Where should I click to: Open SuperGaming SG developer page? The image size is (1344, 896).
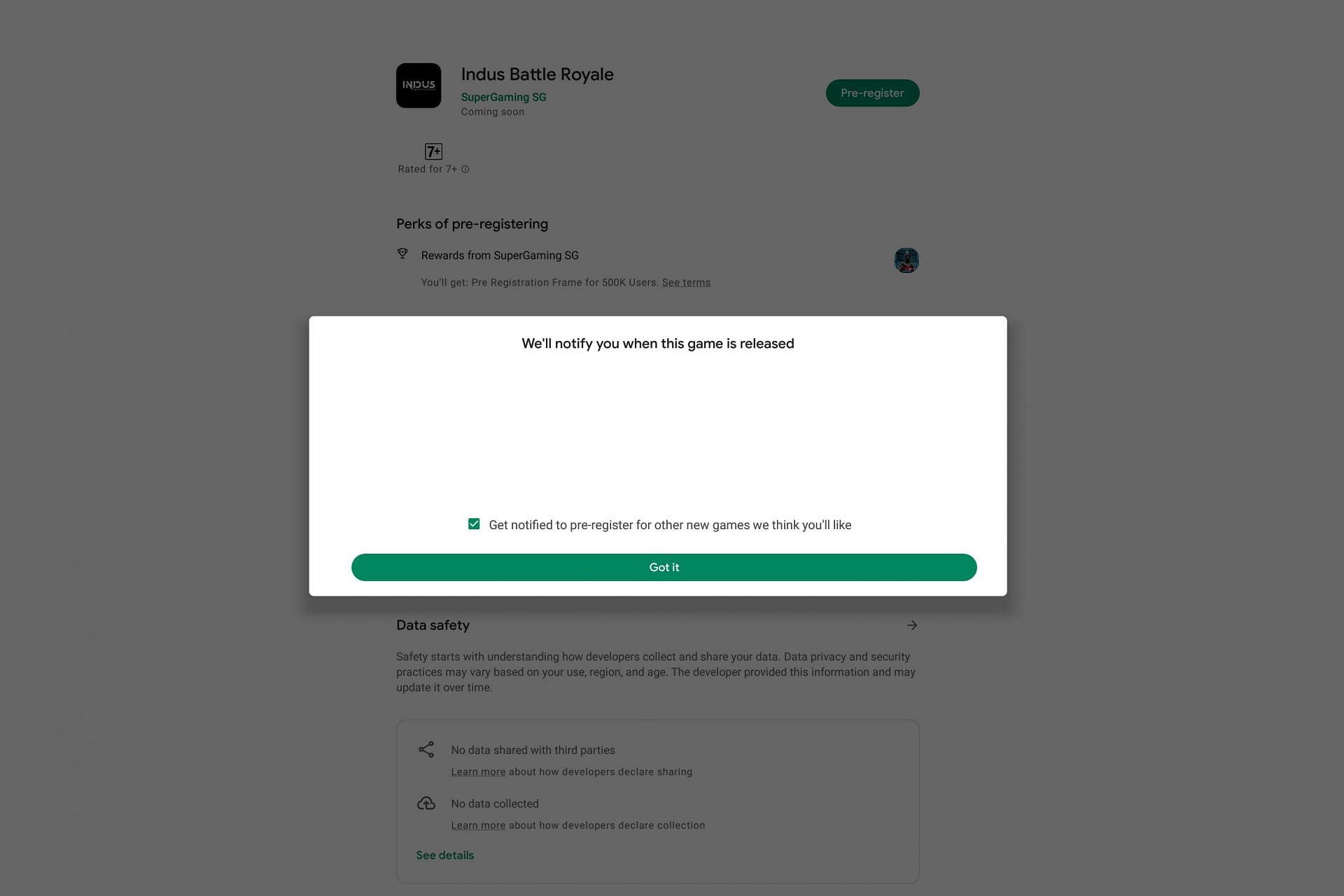pos(503,96)
